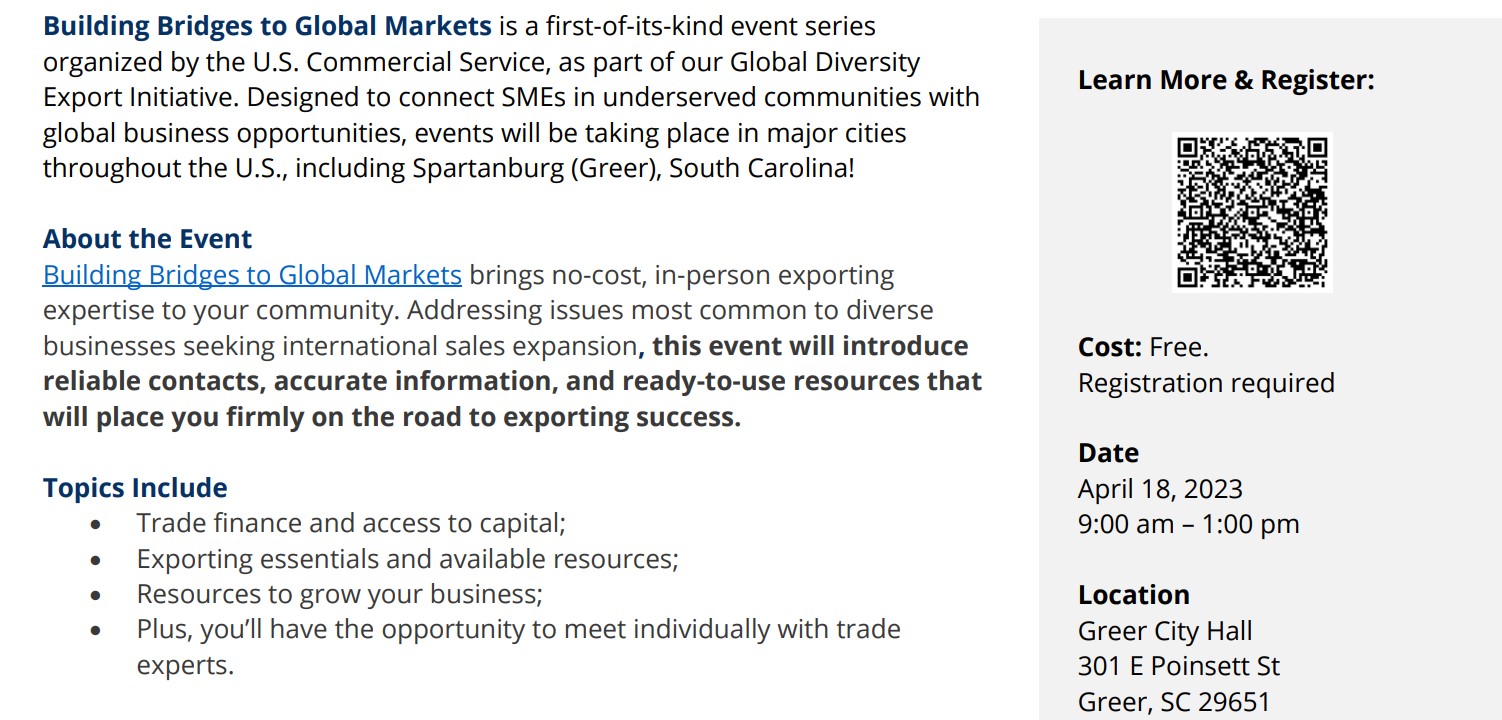
Task: Click the registration QR code
Action: click(1252, 212)
